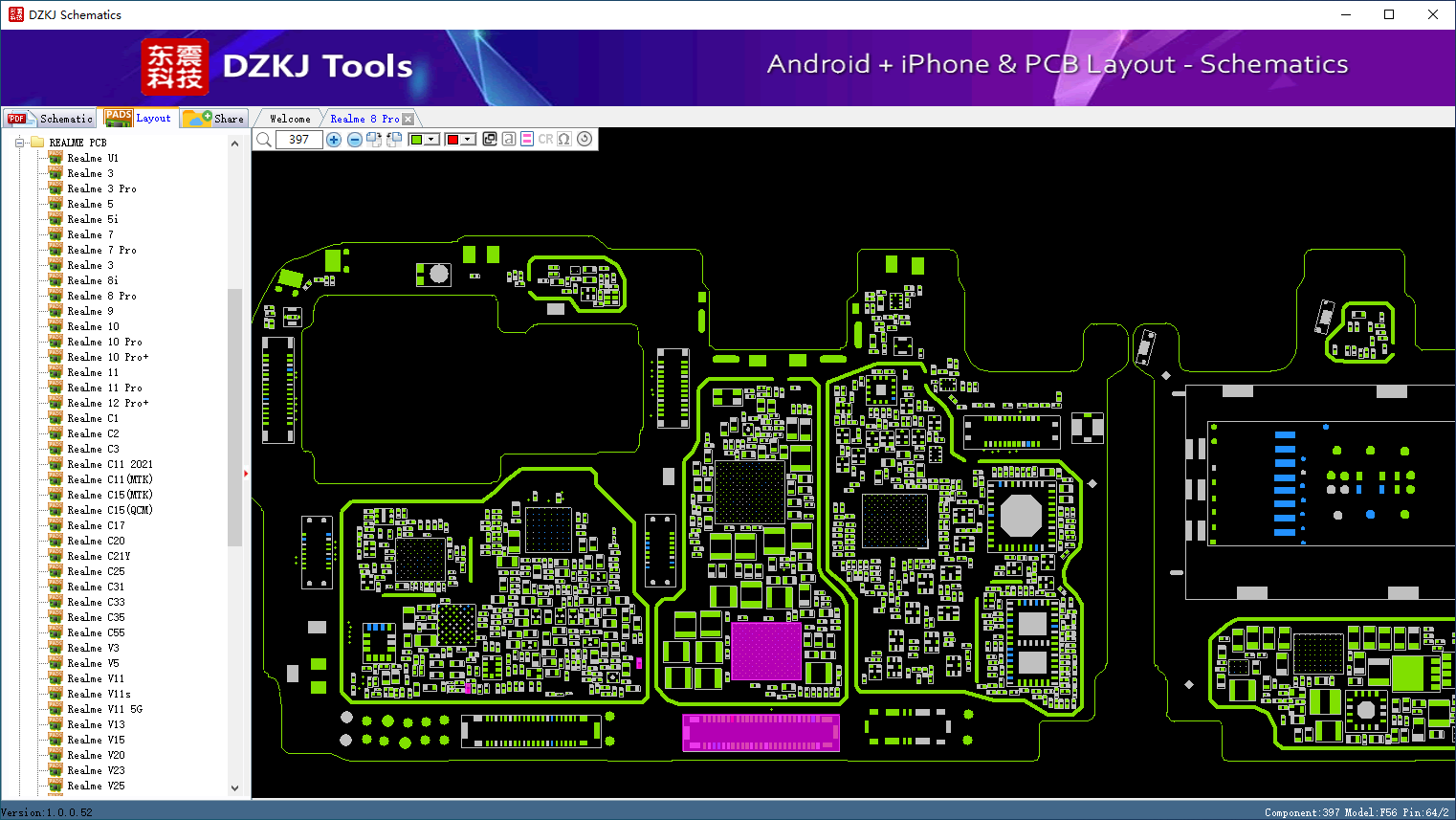Screen dimensions: 1456x820
Task: Open Realme V11 5G entry
Action: click(x=104, y=709)
